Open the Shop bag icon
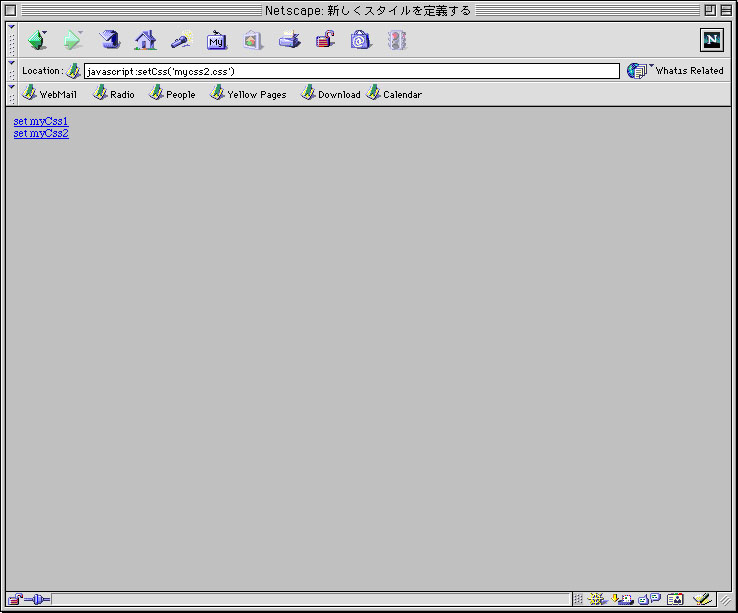Viewport: 738px width, 613px height. point(361,40)
